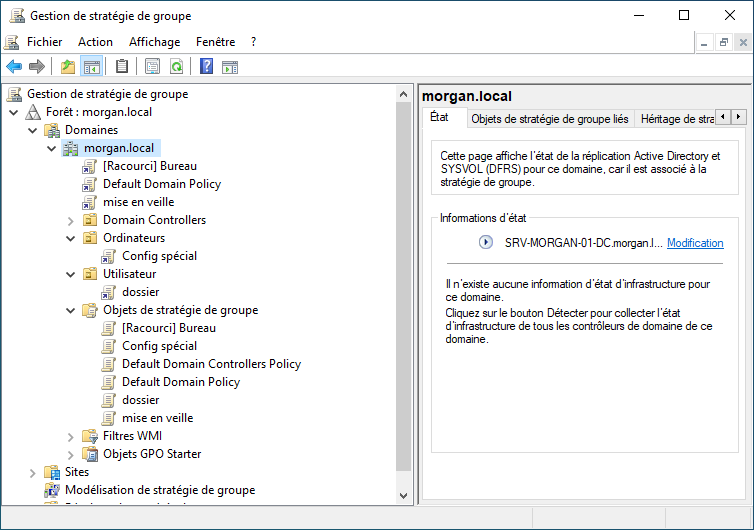
Task: Expand the Filtres WMI node
Action: coord(71,436)
